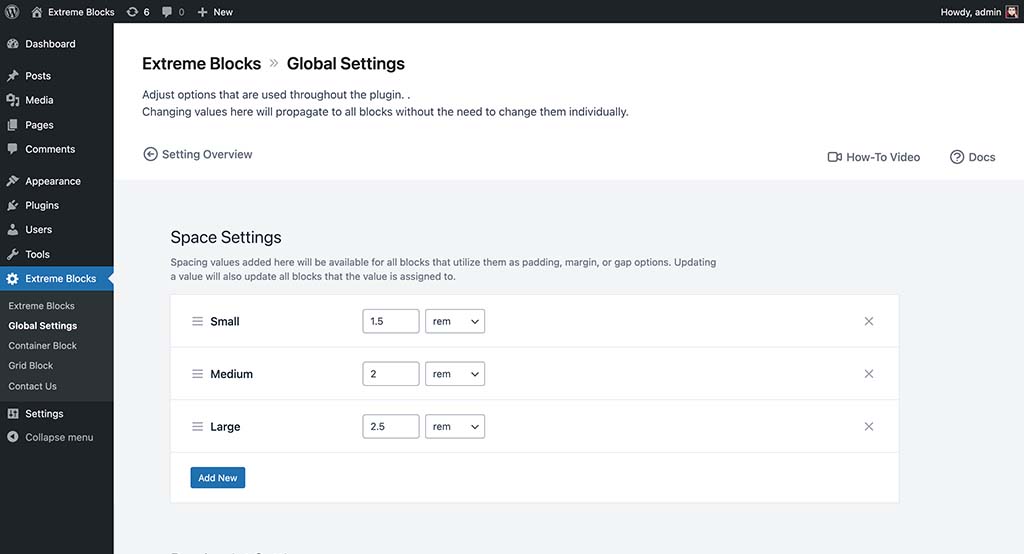Open the Appearance menu label
The height and width of the screenshot is (554, 1024).
coord(53,181)
